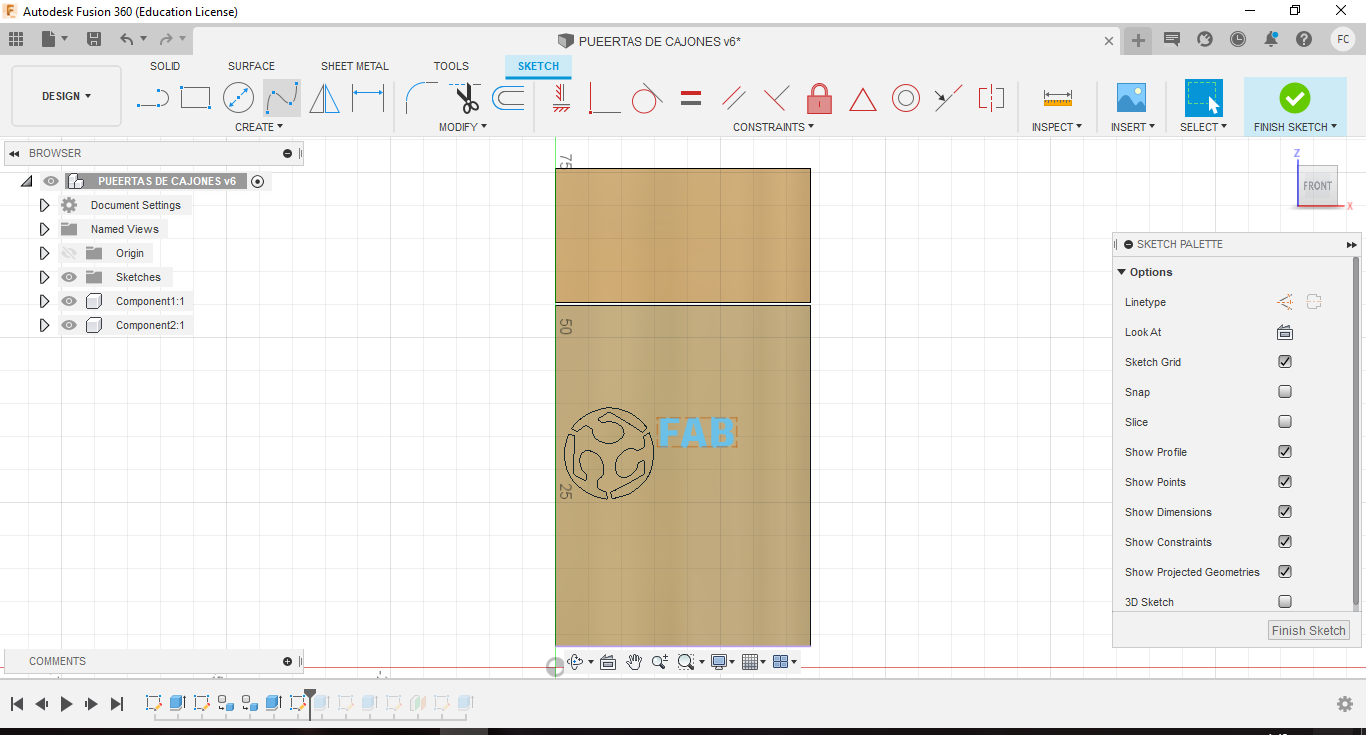1366x735 pixels.
Task: Select the Pan hand tool
Action: coord(634,662)
